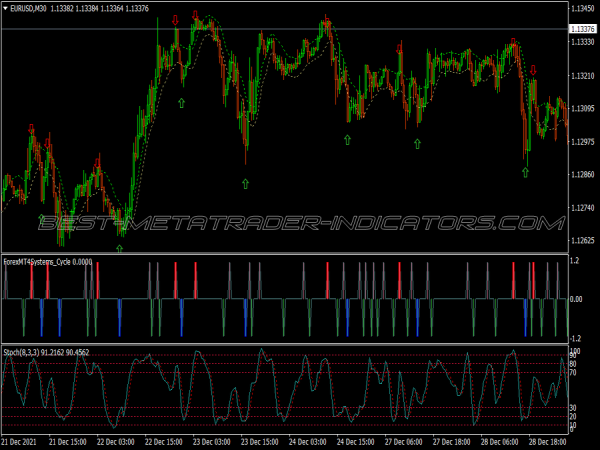Click the 27 Dec 18:00 time axis label
The width and height of the screenshot is (600, 450).
click(452, 442)
